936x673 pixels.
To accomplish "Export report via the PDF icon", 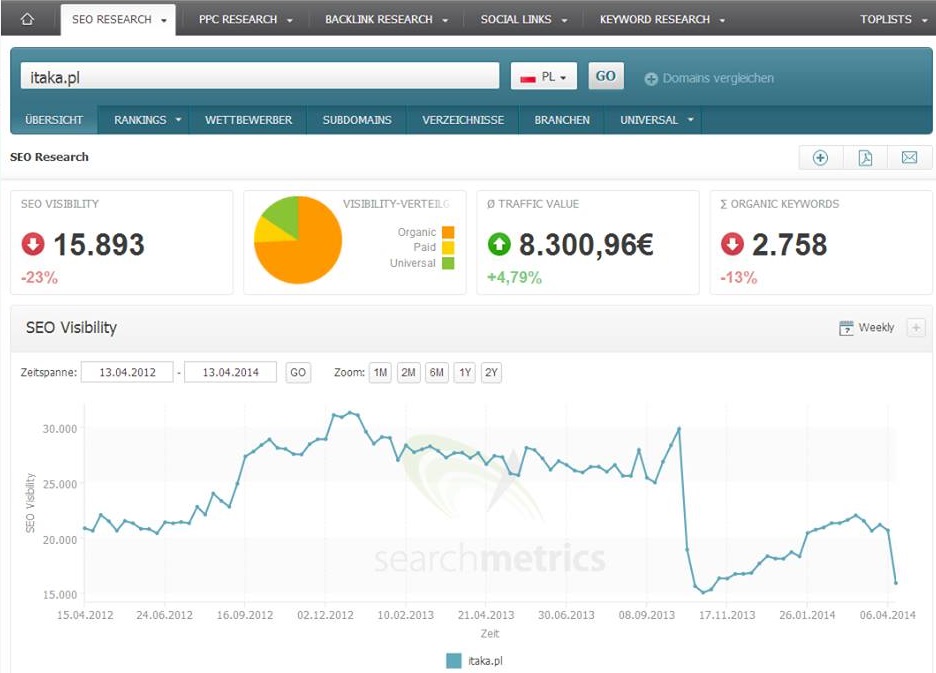I will [x=865, y=158].
